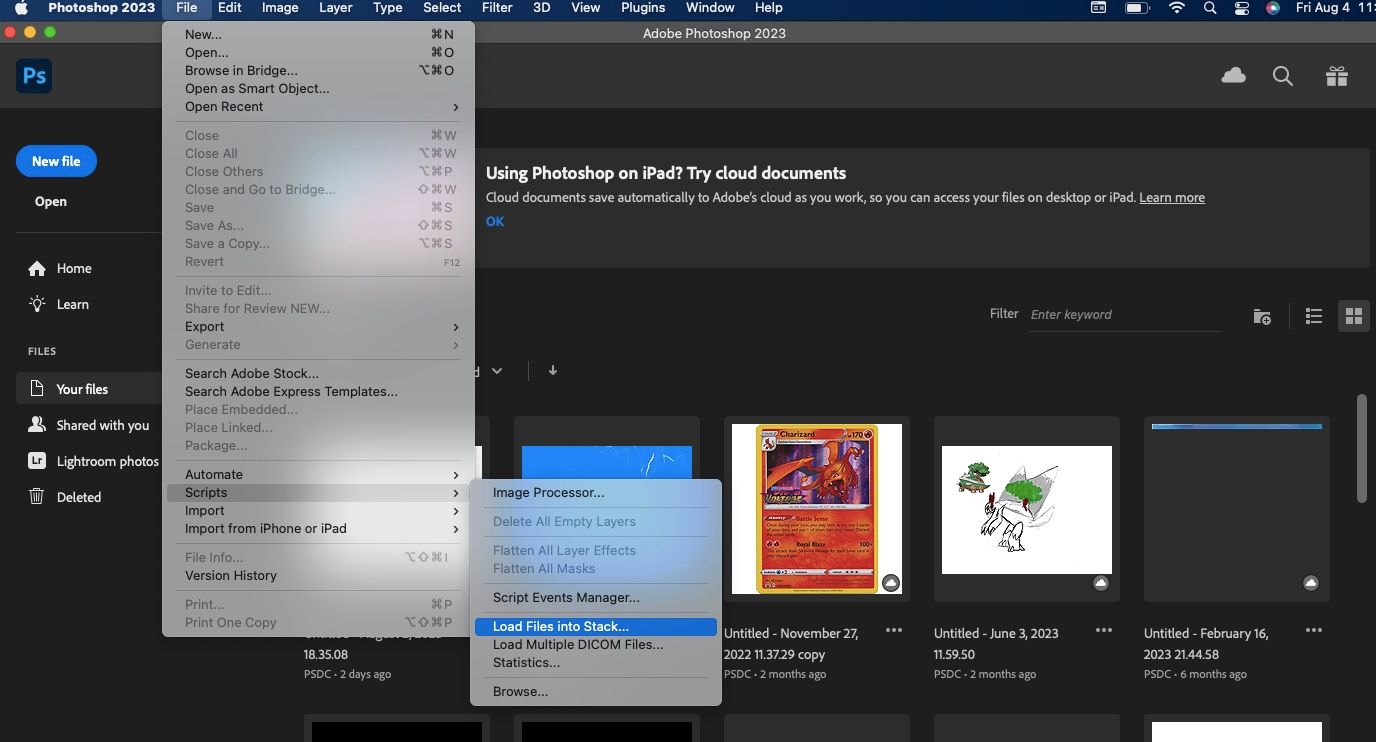Switch to list view layout

pos(1314,316)
